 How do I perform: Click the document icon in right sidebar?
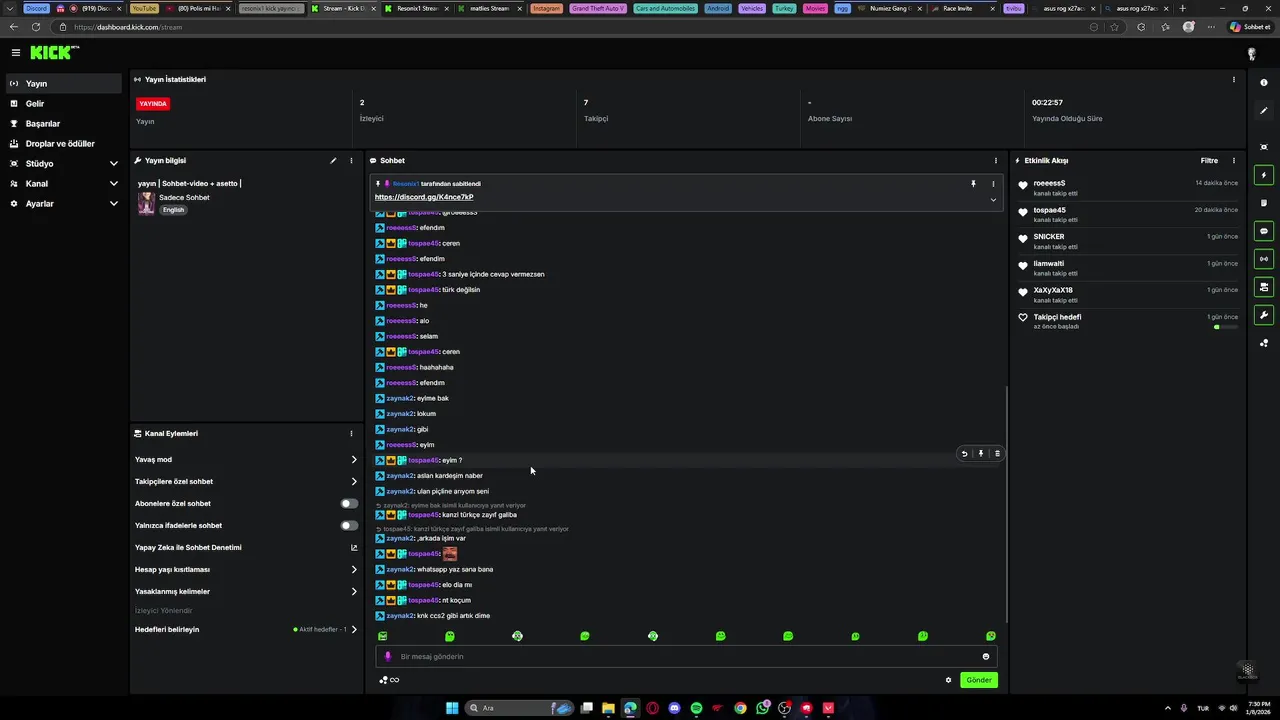[x=1264, y=203]
